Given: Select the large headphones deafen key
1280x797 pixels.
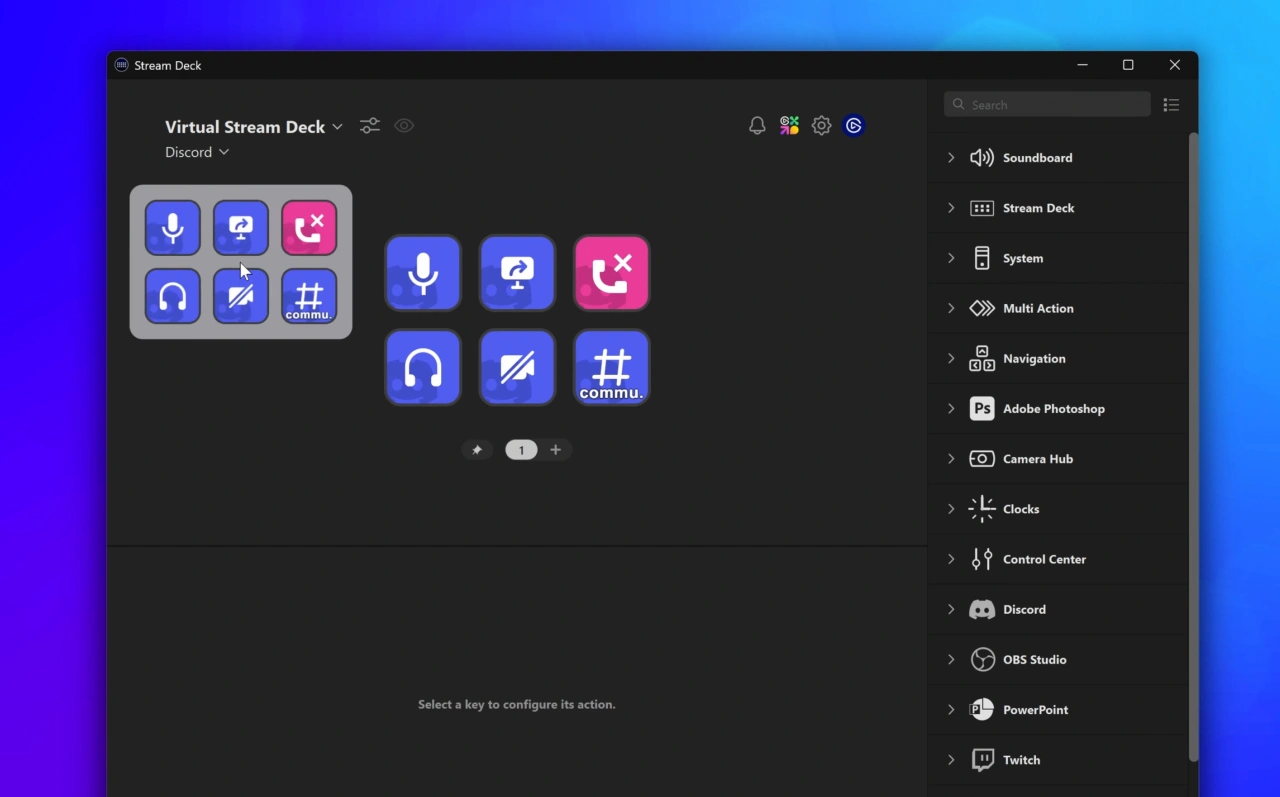Looking at the screenshot, I should pos(423,367).
